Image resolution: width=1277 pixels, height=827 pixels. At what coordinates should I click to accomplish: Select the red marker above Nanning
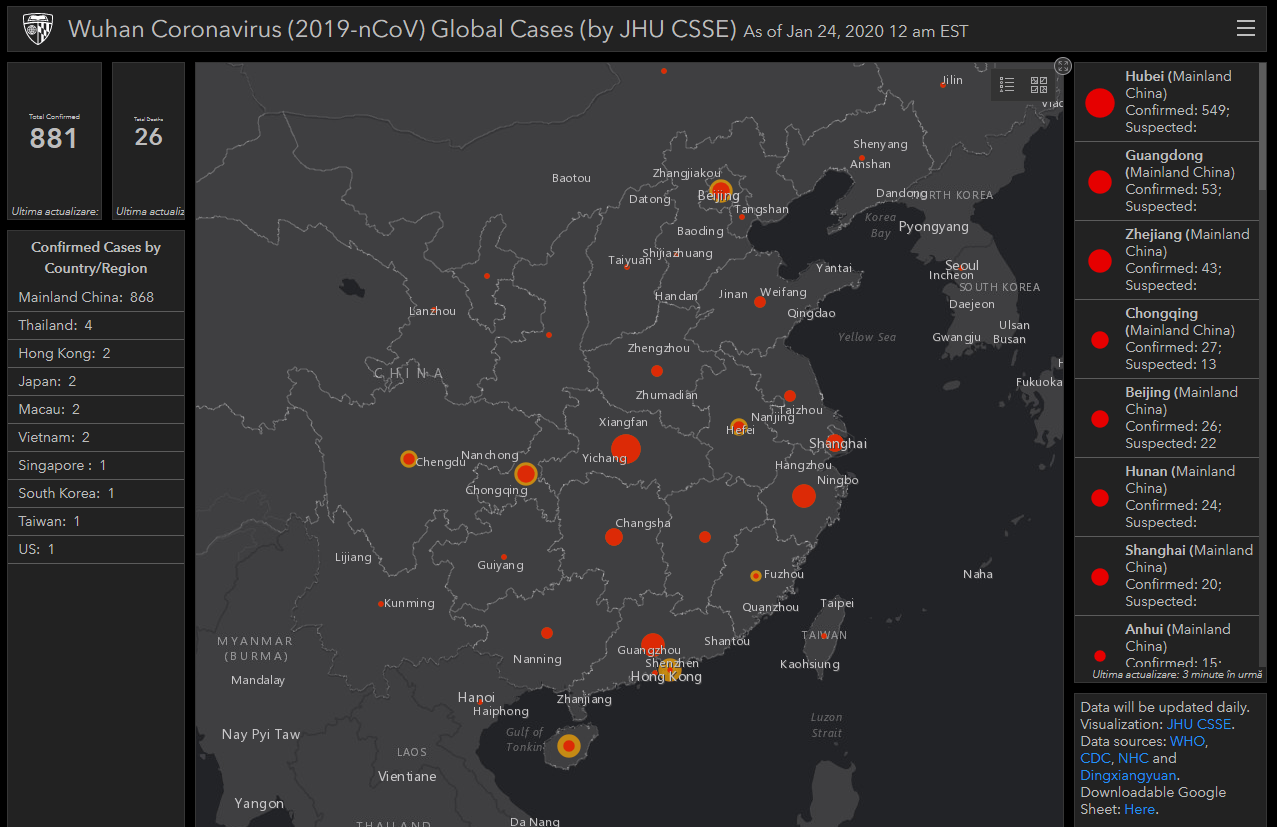pos(547,633)
